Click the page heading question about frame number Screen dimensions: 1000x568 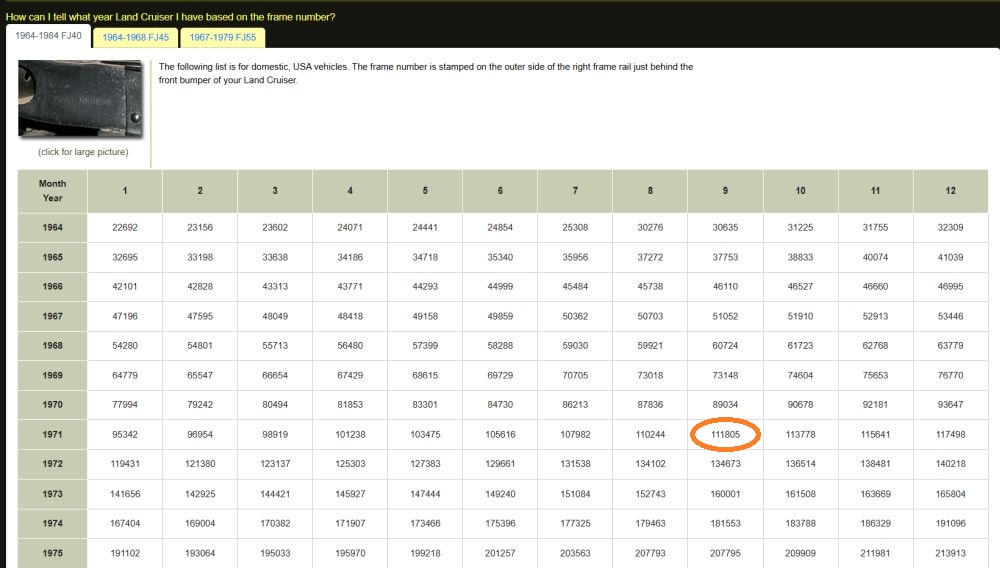coord(170,17)
